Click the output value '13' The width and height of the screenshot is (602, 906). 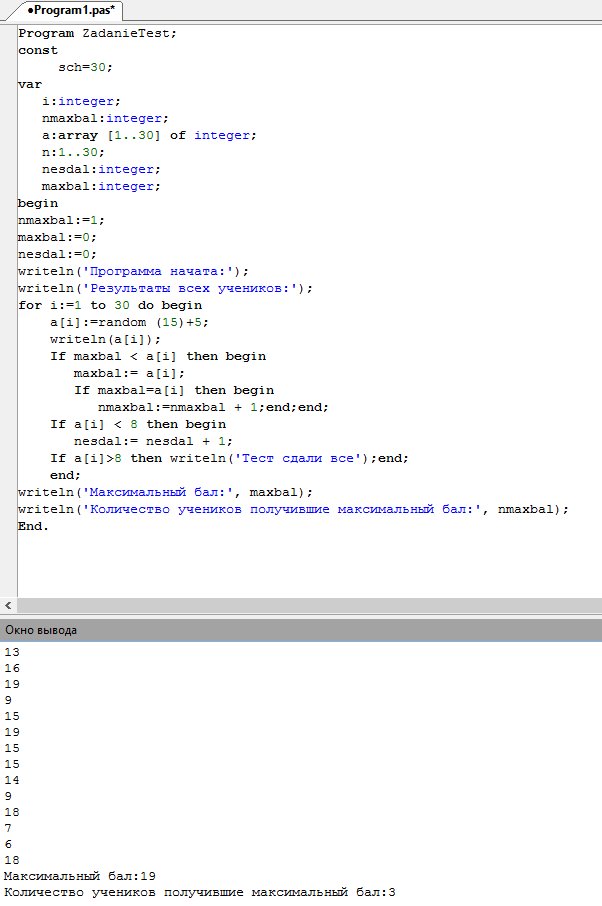tap(12, 652)
